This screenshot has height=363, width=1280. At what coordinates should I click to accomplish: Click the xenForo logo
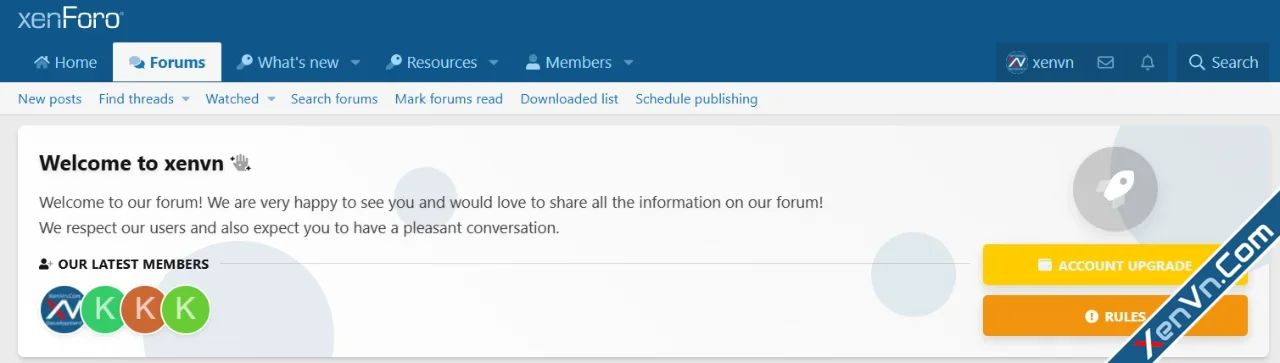pos(70,18)
